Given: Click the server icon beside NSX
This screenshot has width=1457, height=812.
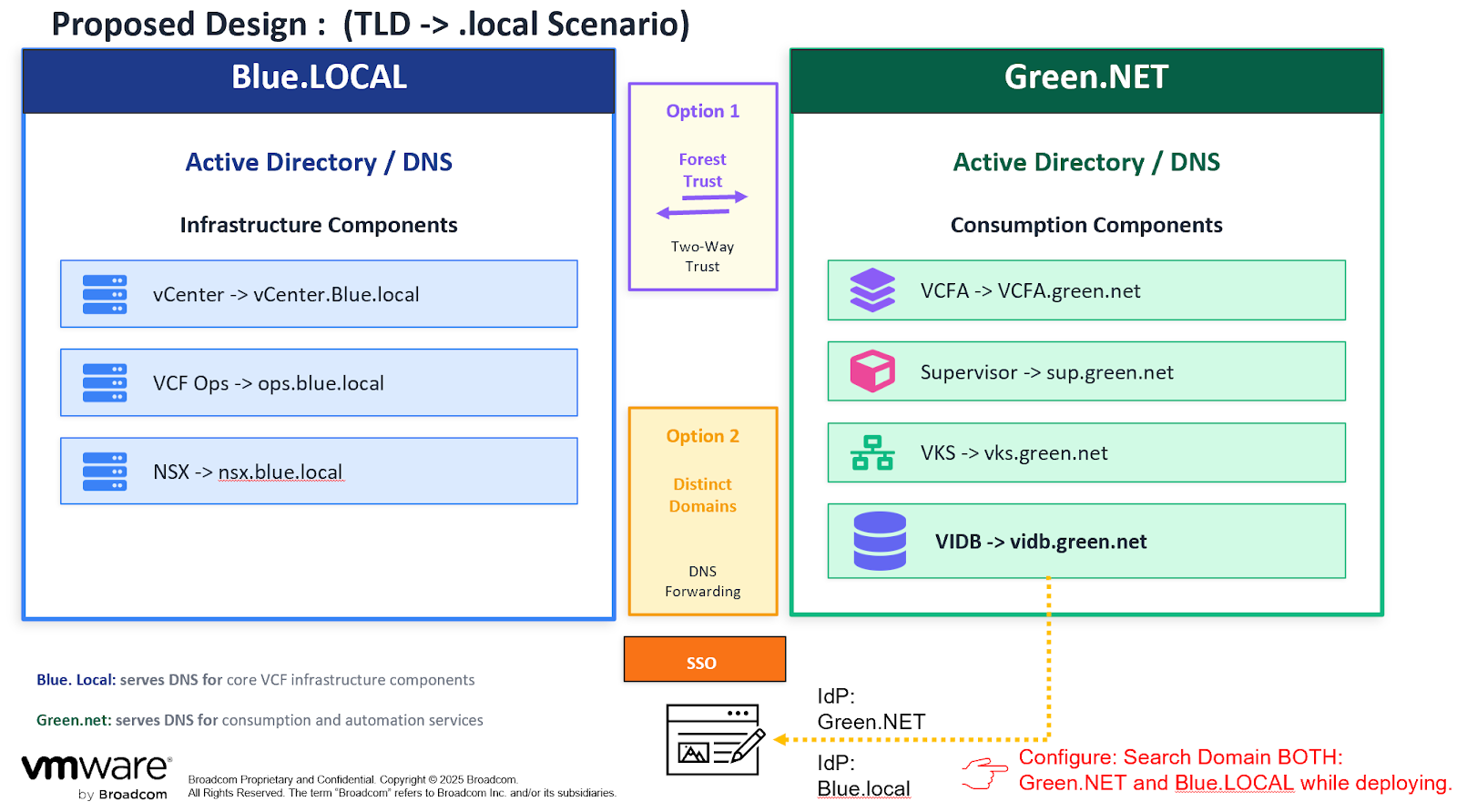Looking at the screenshot, I should [105, 472].
